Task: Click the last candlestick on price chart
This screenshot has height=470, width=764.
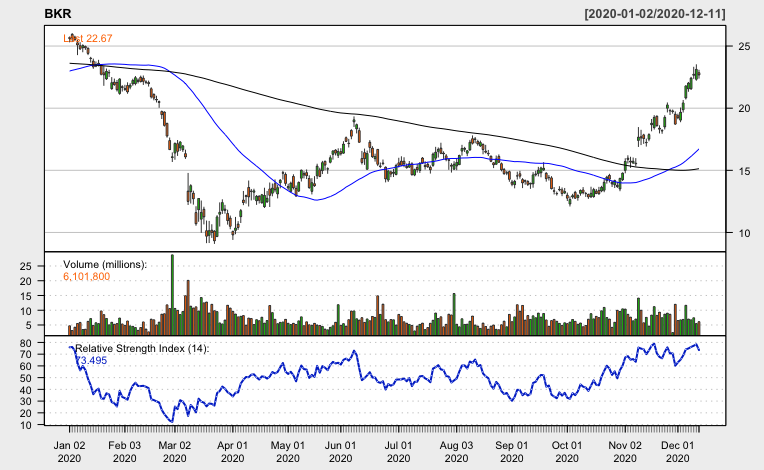Action: [x=698, y=74]
